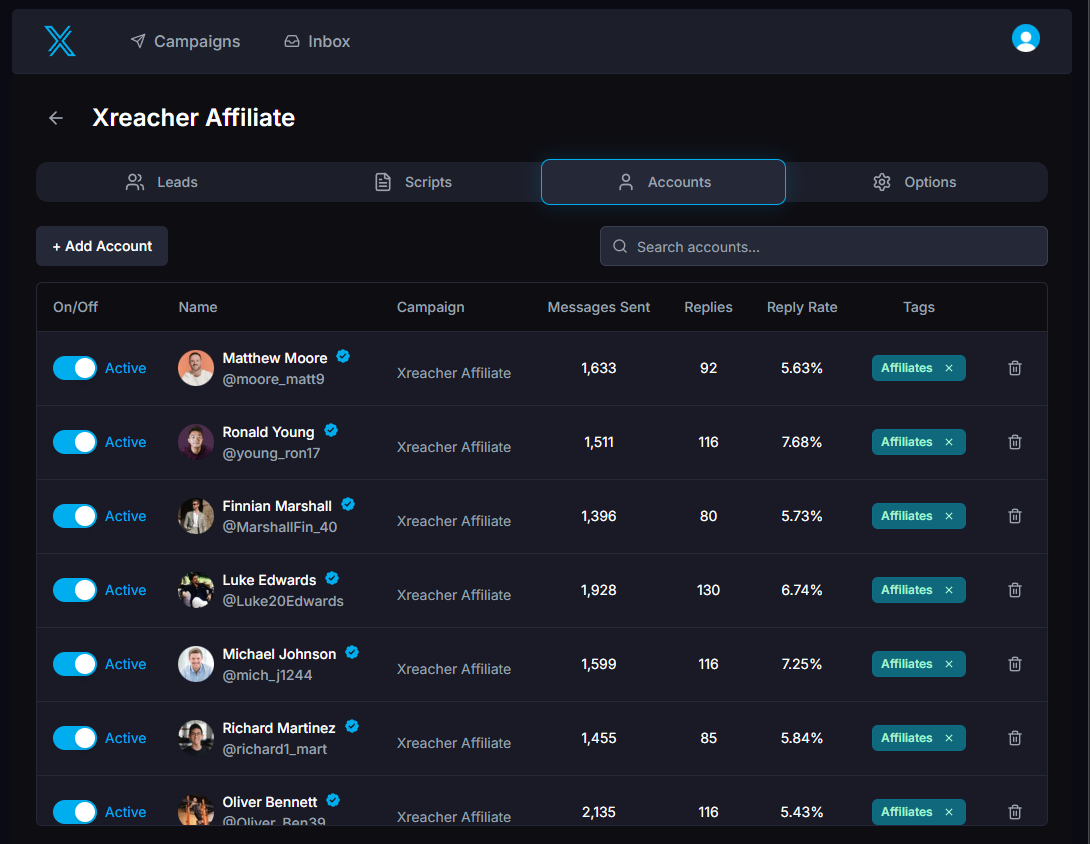Click Luke Edwards' verified badge
Viewport: 1090px width, 844px height.
pos(332,578)
